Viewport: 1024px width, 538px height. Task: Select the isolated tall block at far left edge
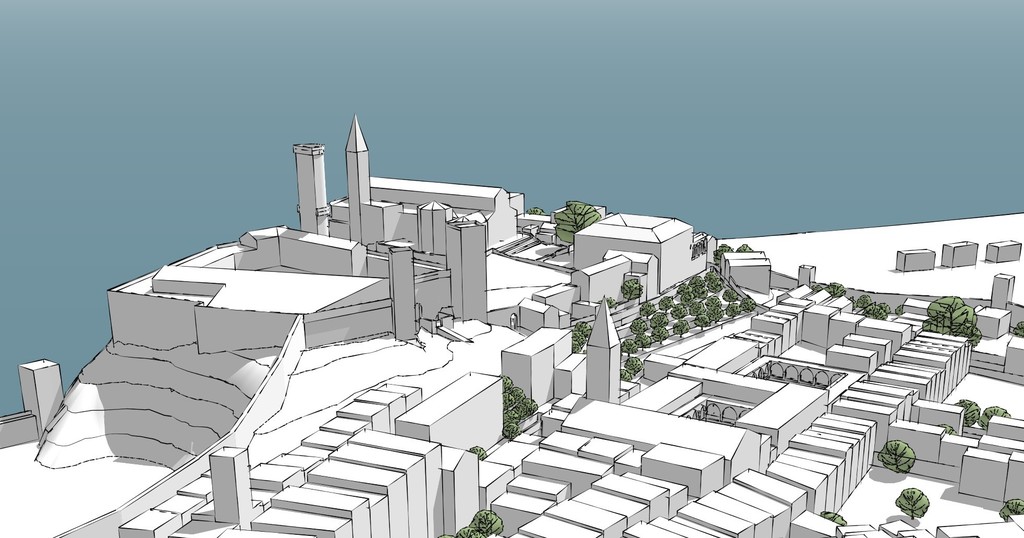[x=40, y=392]
